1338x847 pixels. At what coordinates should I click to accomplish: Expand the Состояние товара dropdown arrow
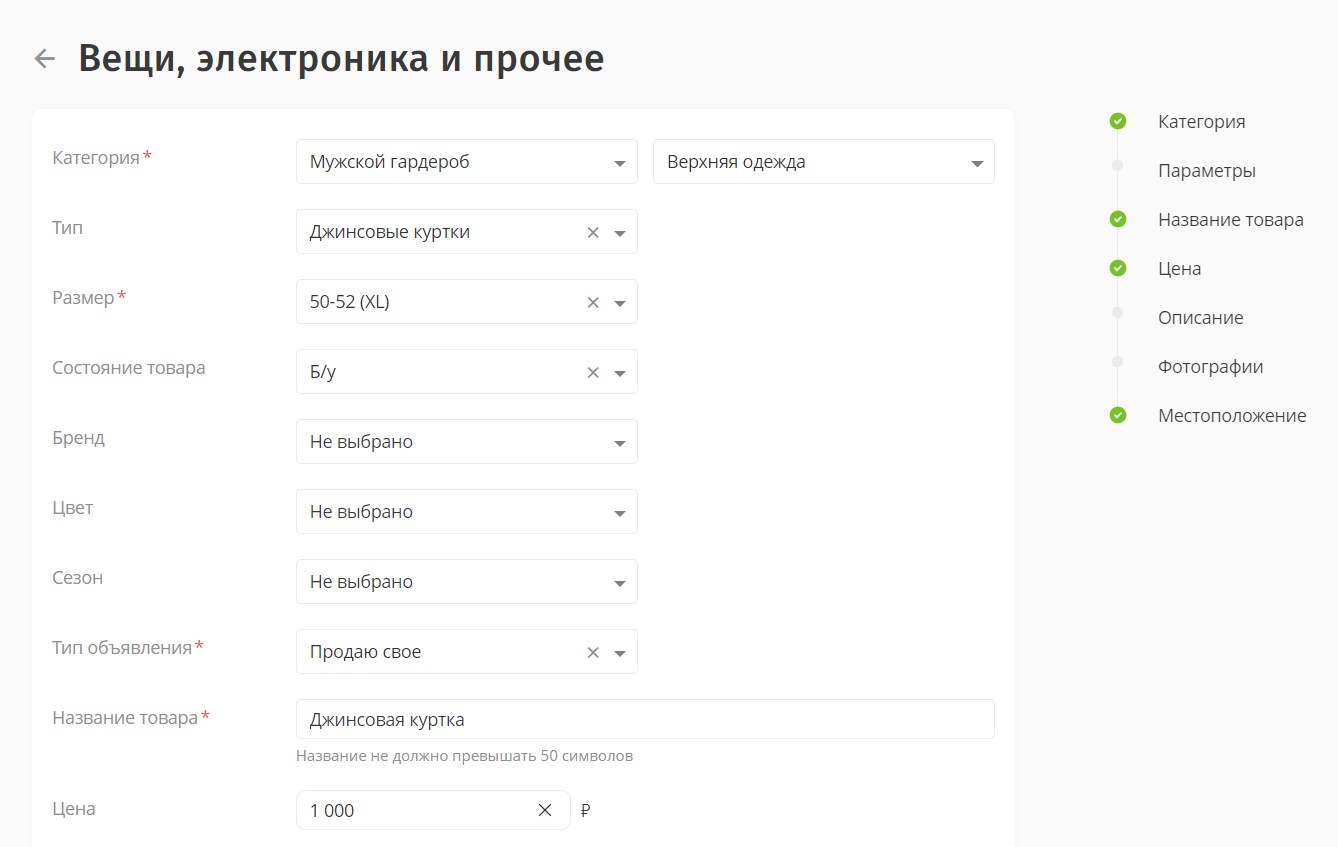pyautogui.click(x=620, y=373)
